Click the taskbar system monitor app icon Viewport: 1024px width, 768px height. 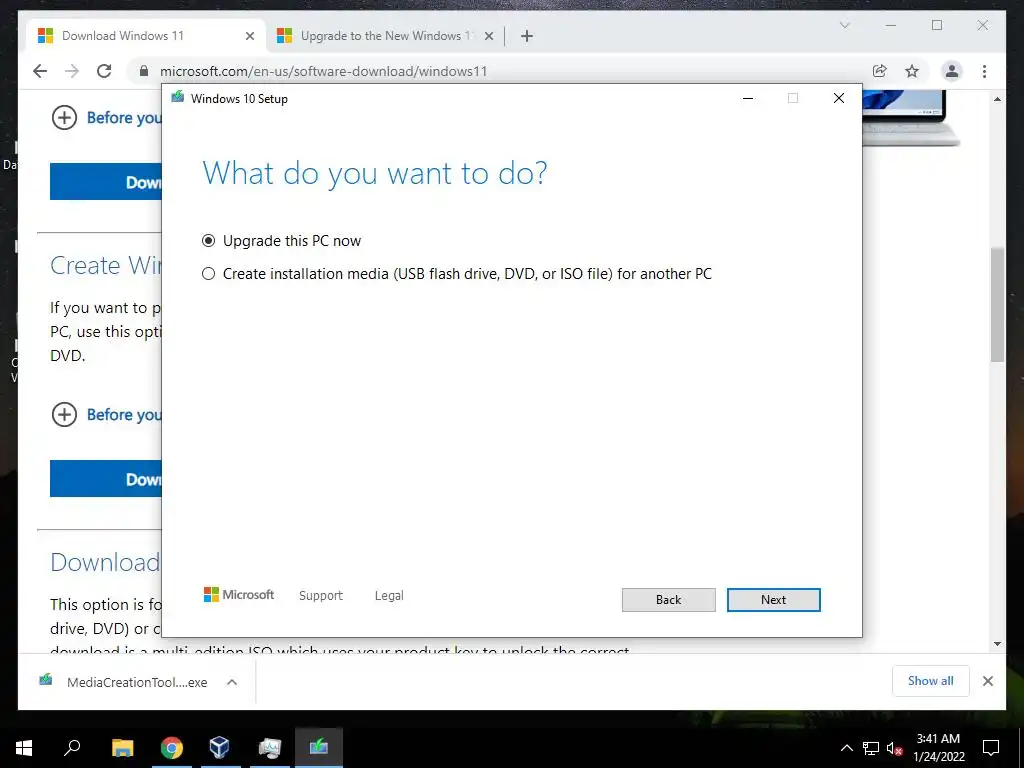269,748
